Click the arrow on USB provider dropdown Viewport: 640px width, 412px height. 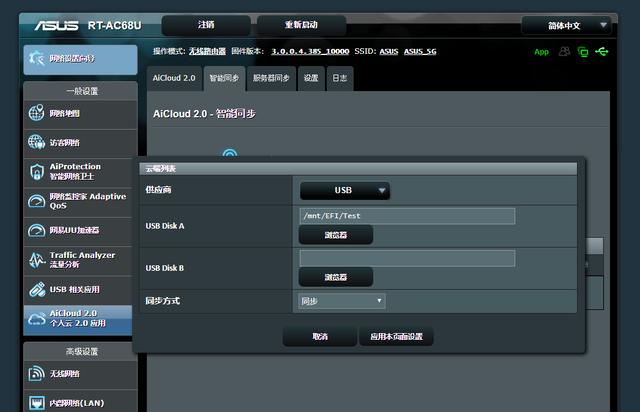pos(382,190)
